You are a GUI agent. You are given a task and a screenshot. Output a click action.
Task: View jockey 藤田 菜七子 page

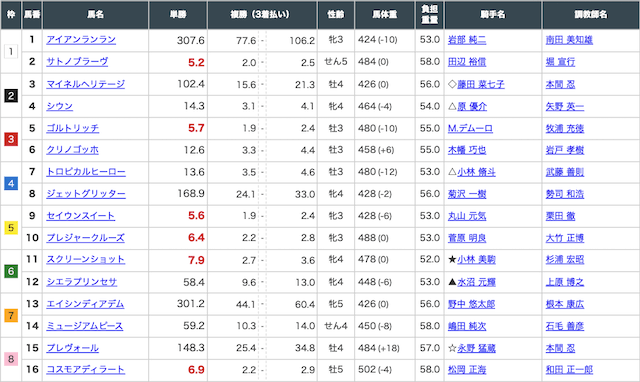pyautogui.click(x=481, y=84)
